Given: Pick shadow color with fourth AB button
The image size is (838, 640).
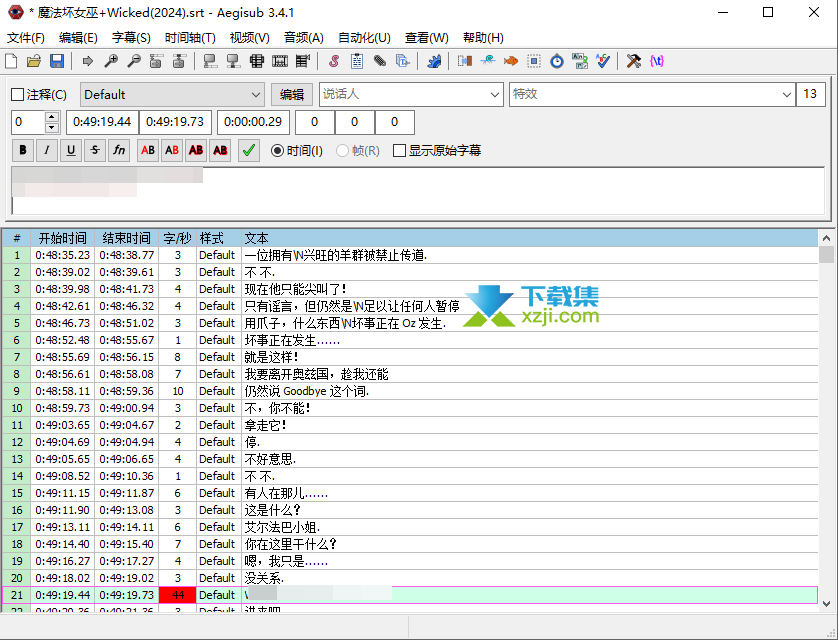Looking at the screenshot, I should coord(220,151).
